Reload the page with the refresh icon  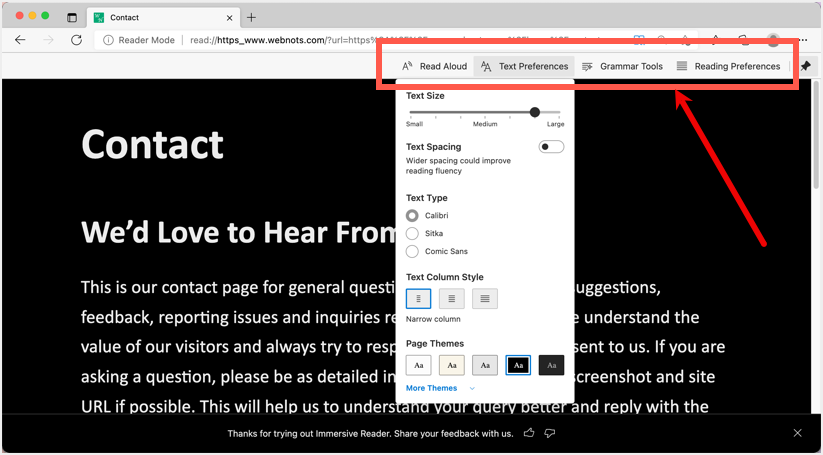click(76, 40)
